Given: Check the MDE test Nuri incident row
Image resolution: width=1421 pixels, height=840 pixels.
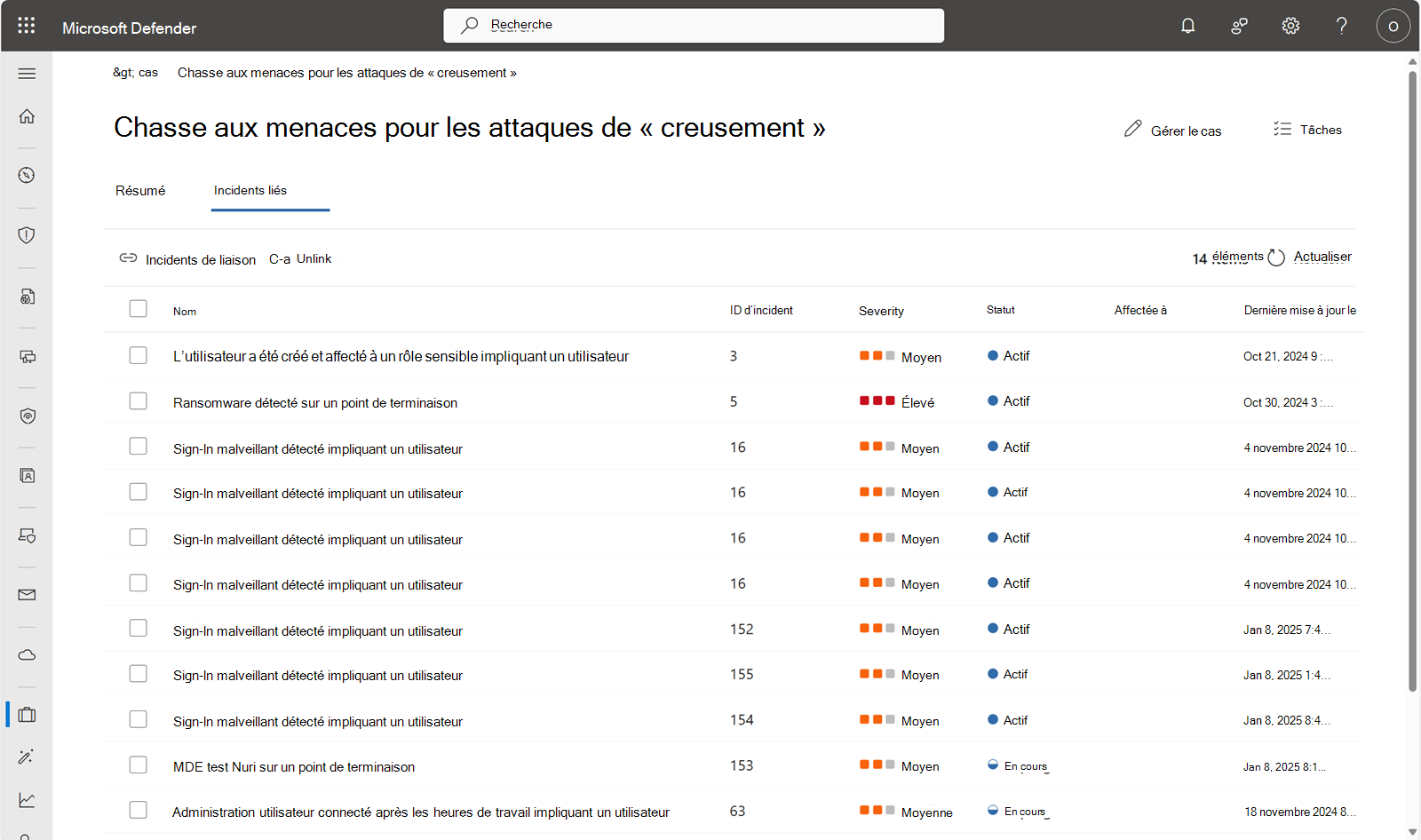Looking at the screenshot, I should (138, 765).
